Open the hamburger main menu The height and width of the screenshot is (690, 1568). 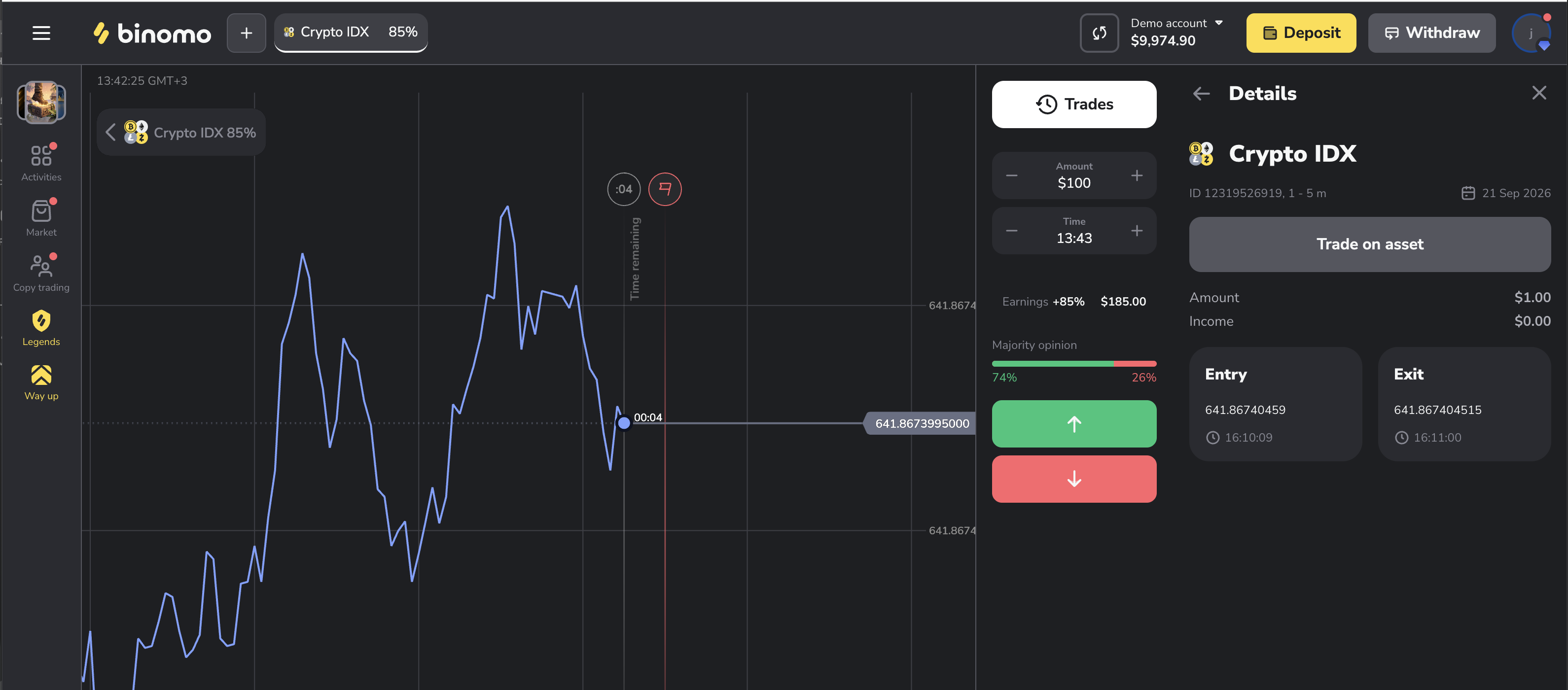click(x=41, y=33)
